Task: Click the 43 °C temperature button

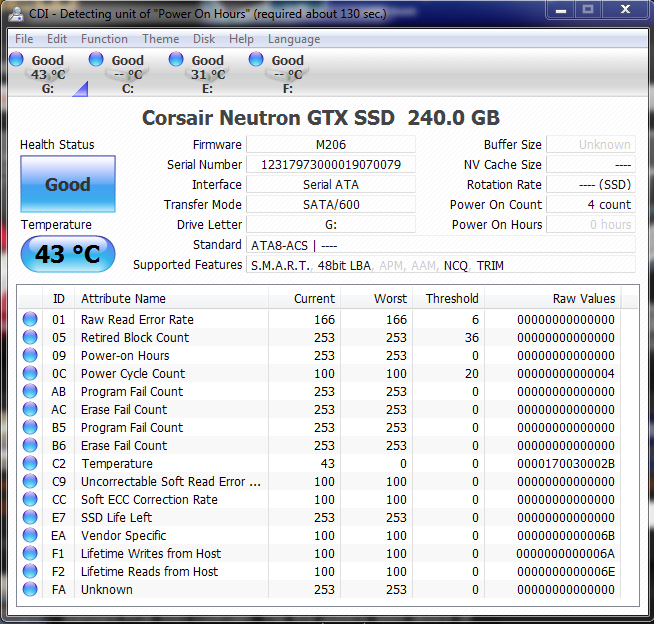Action: click(x=68, y=254)
